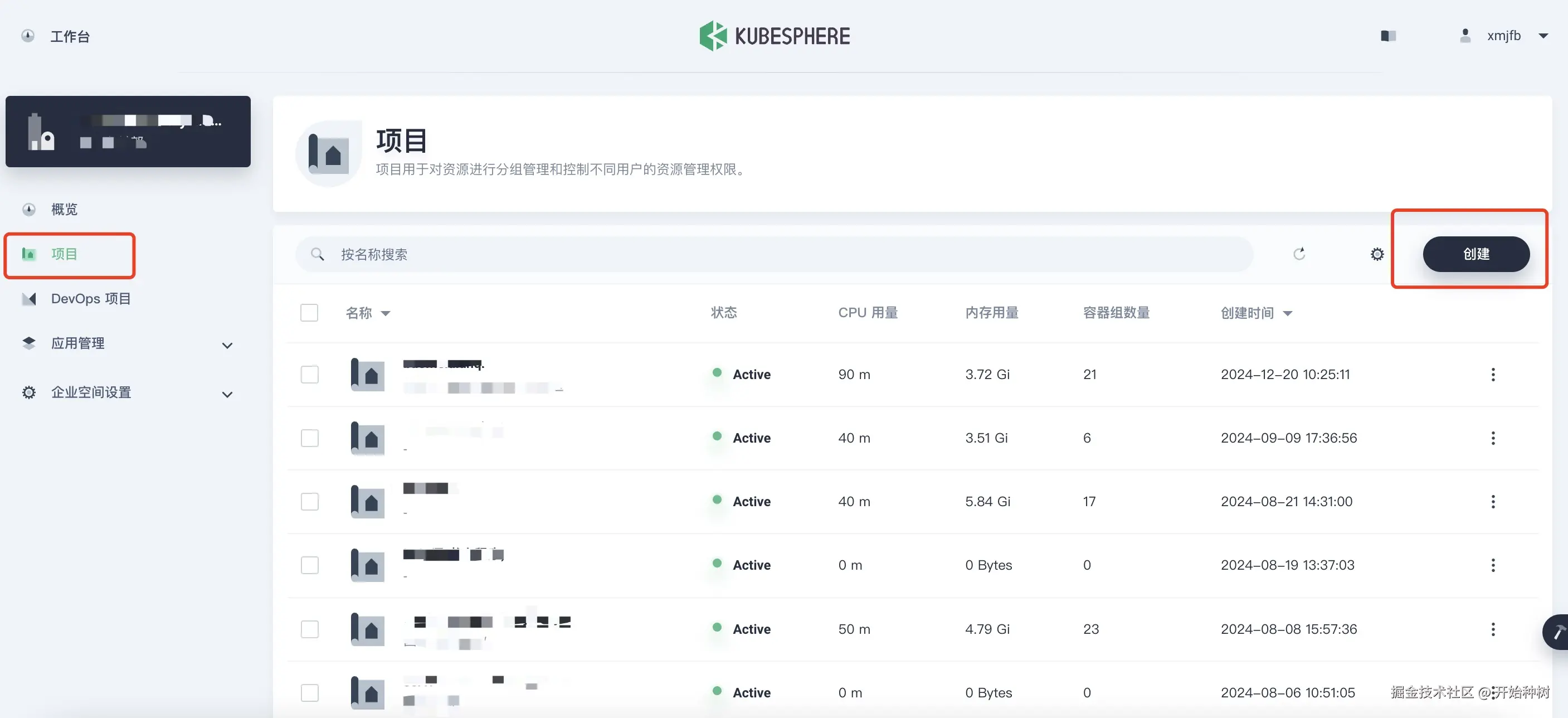Sort by 创建时间 column arrow

click(1287, 314)
